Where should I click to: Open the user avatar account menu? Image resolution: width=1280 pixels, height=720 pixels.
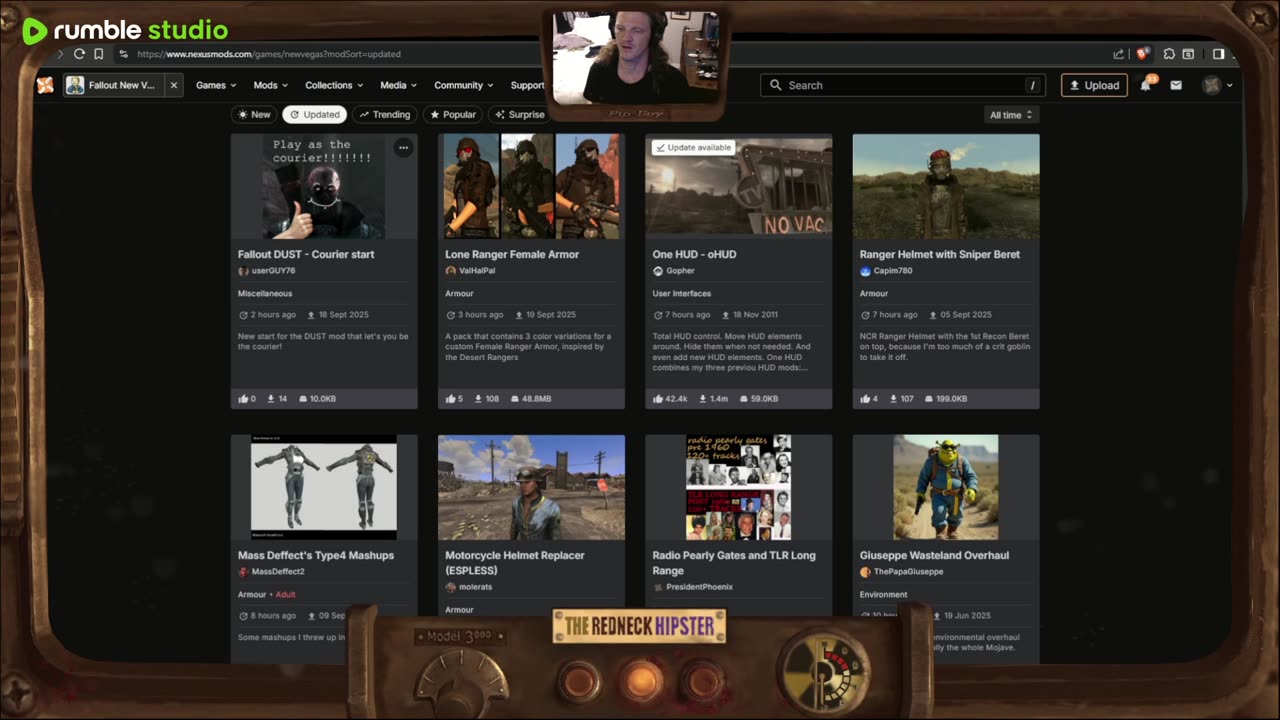click(x=1217, y=85)
